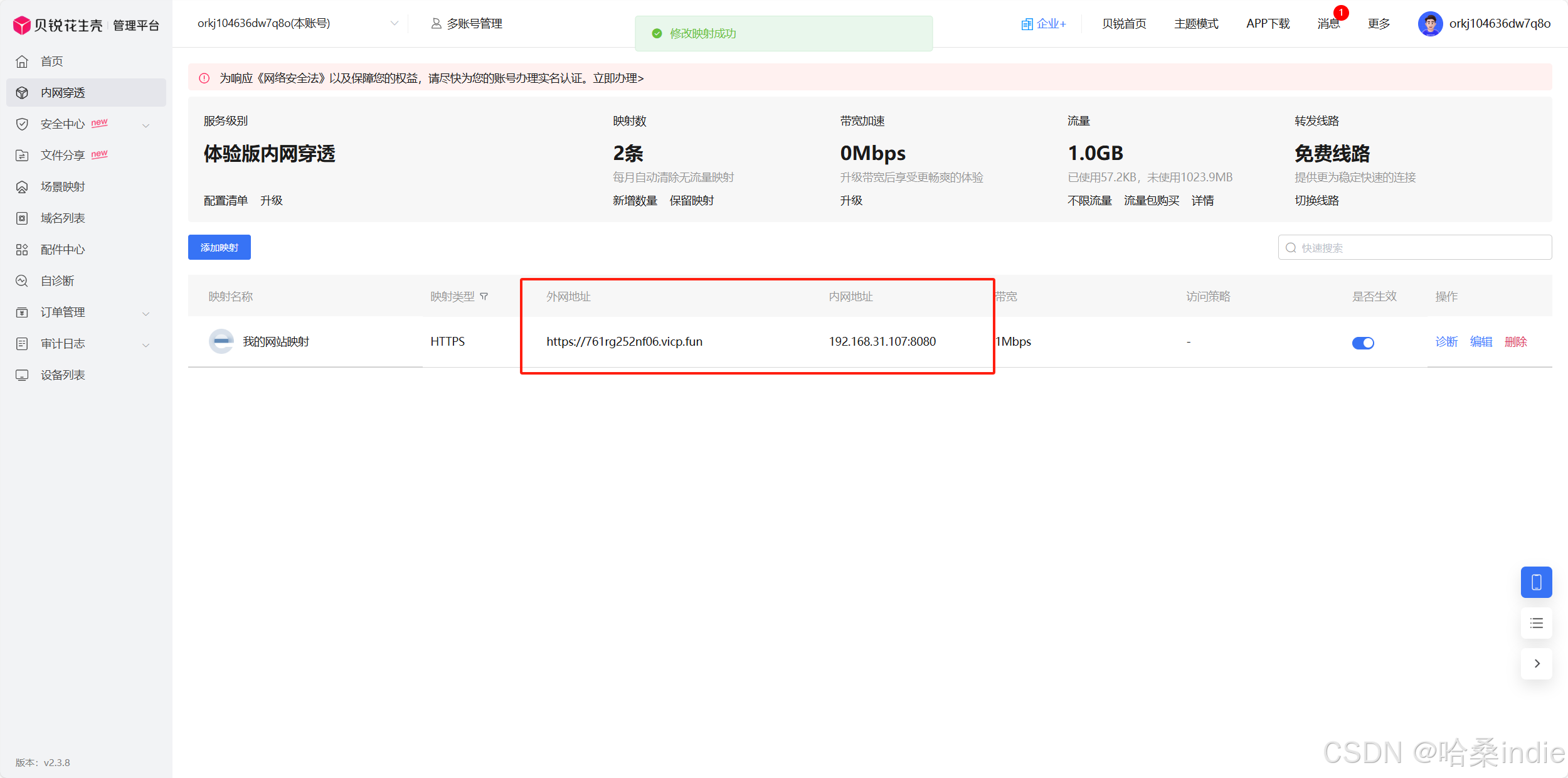Screen dimensions: 1568x778
Task: Click the 映射类型 filter icon
Action: [484, 297]
